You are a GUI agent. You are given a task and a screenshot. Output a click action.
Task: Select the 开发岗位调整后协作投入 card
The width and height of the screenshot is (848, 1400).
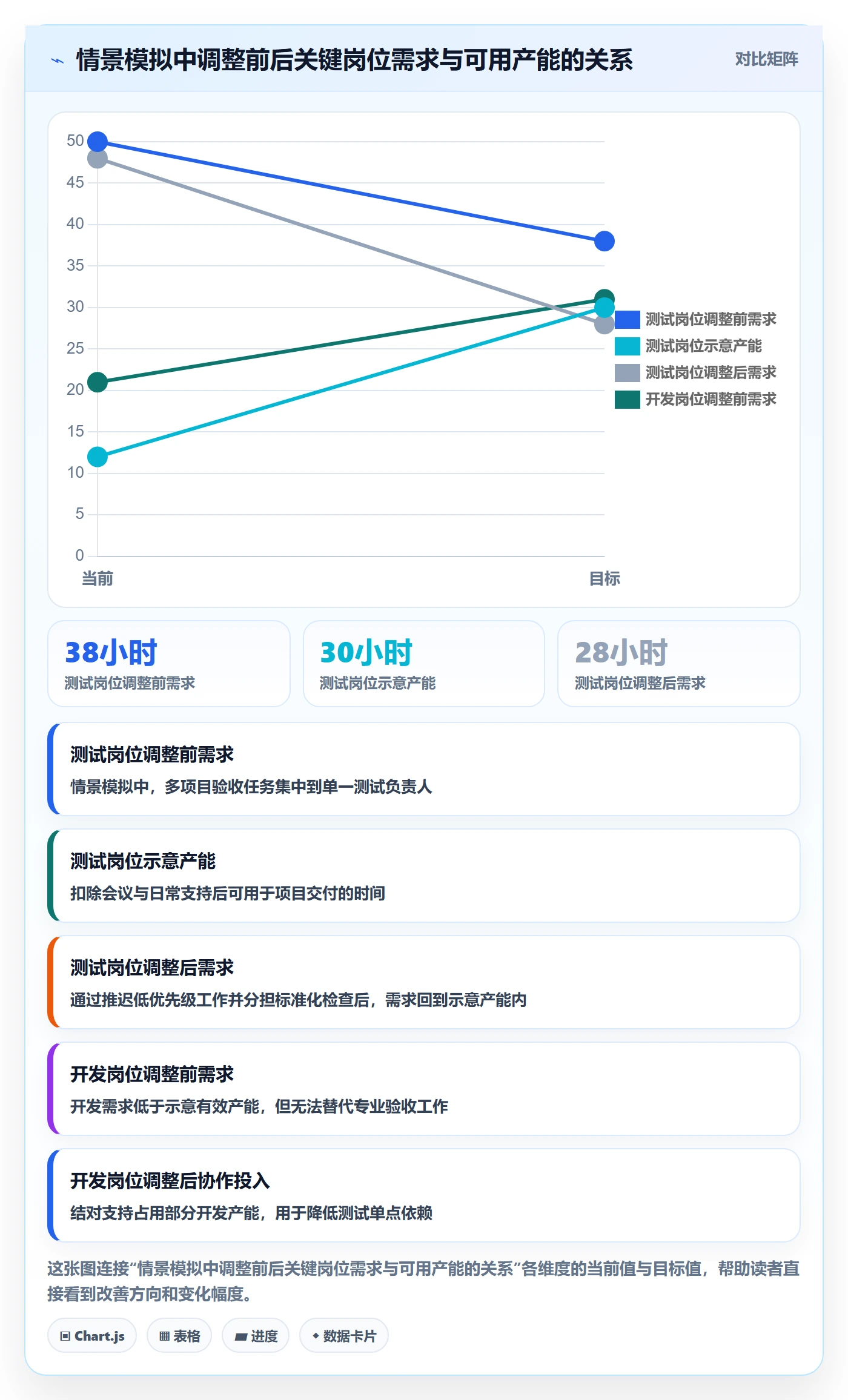pos(424,1195)
